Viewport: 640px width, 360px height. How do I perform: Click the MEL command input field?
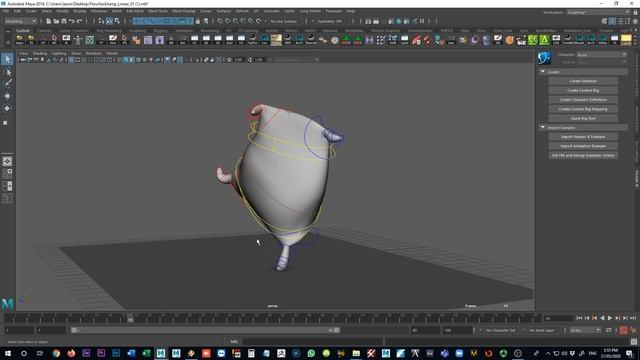click(x=313, y=342)
